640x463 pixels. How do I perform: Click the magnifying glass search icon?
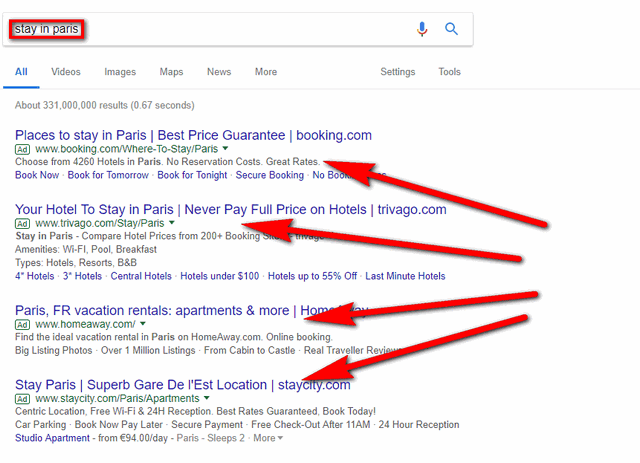pyautogui.click(x=452, y=29)
